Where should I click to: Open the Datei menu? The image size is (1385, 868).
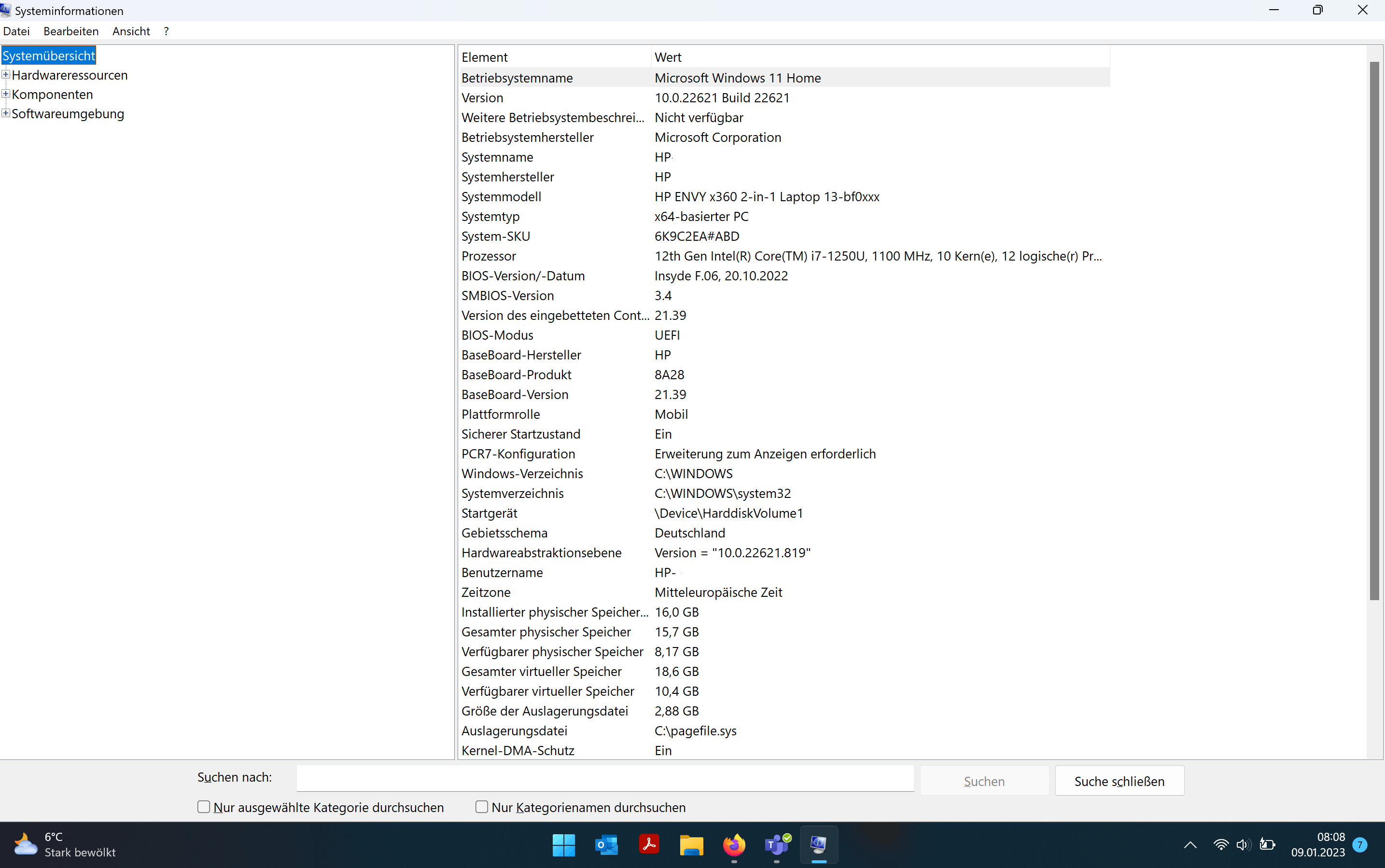(x=16, y=31)
